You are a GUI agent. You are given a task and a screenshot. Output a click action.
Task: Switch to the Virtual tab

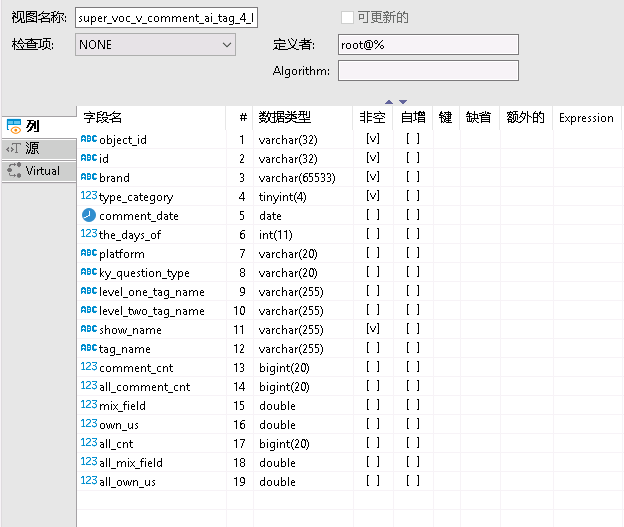38,171
